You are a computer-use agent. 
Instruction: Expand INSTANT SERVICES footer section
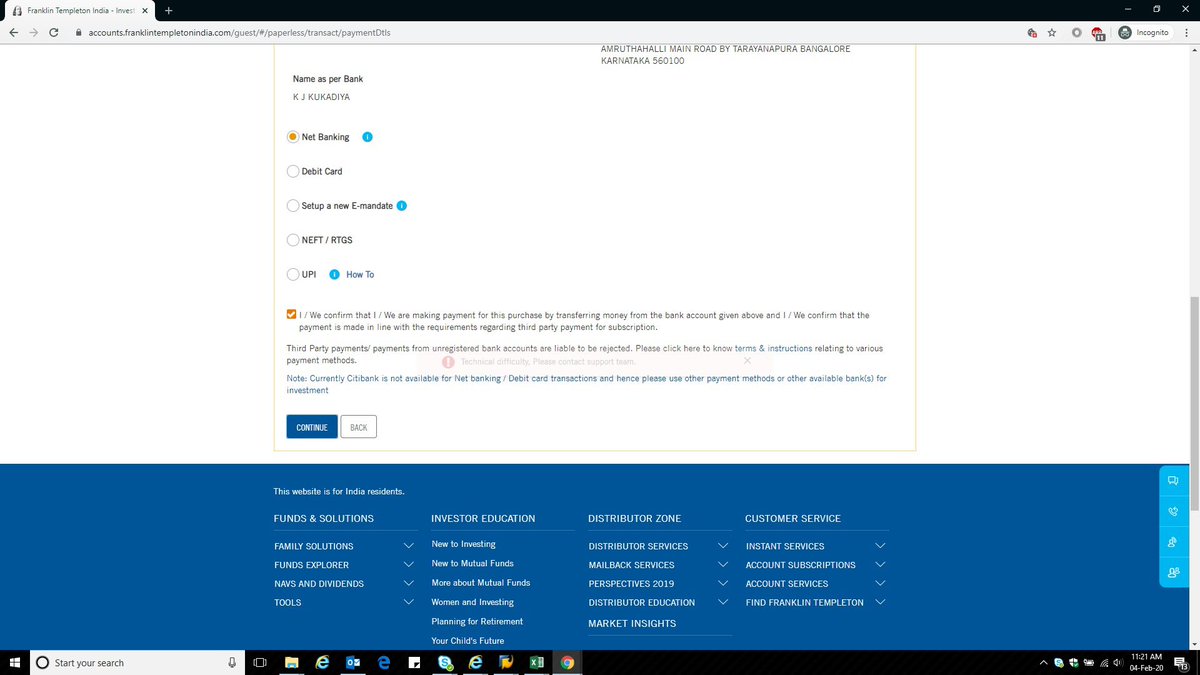pyautogui.click(x=880, y=546)
